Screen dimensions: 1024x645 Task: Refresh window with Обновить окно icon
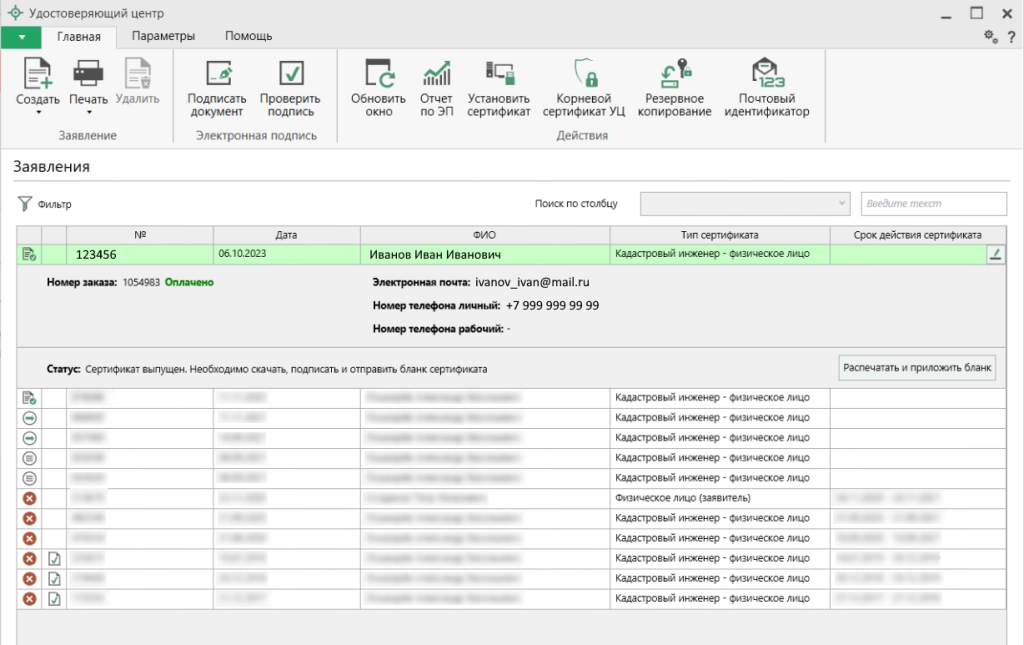tap(378, 73)
